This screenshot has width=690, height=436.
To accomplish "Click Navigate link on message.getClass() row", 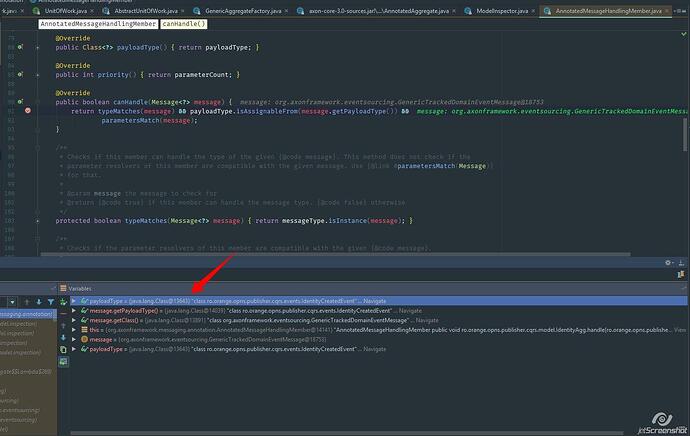I will 427,320.
